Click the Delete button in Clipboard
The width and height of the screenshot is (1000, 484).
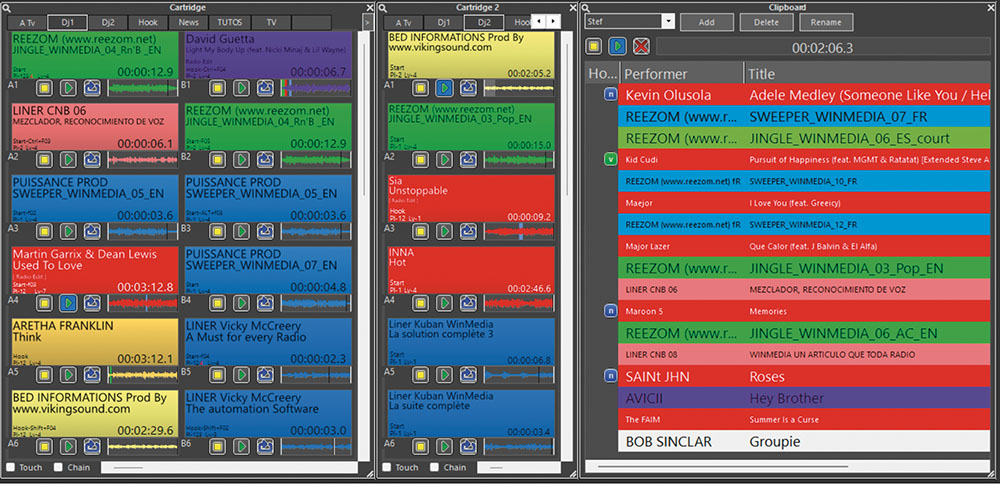tap(766, 21)
